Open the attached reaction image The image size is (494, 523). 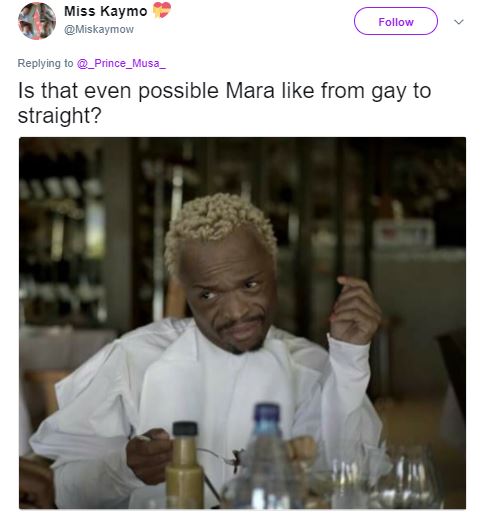pos(242,323)
